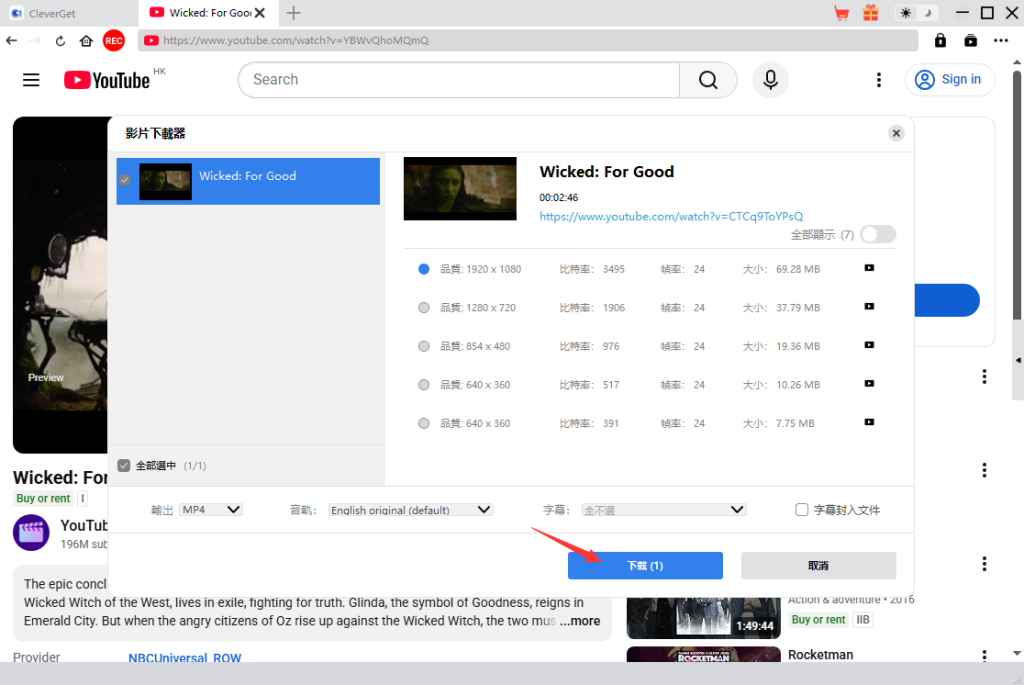Select Wicked: For Good in the list

(248, 181)
